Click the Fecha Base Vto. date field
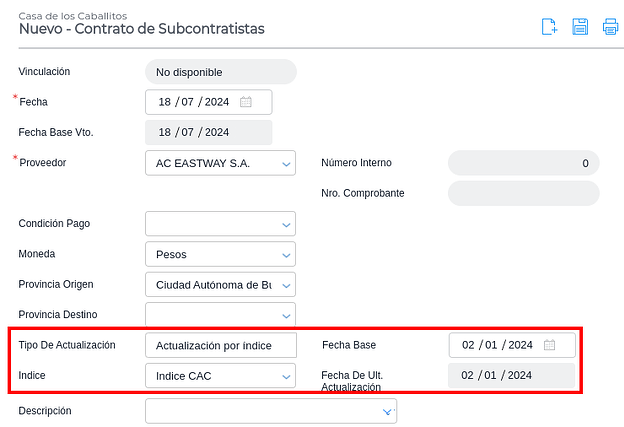 pos(208,132)
